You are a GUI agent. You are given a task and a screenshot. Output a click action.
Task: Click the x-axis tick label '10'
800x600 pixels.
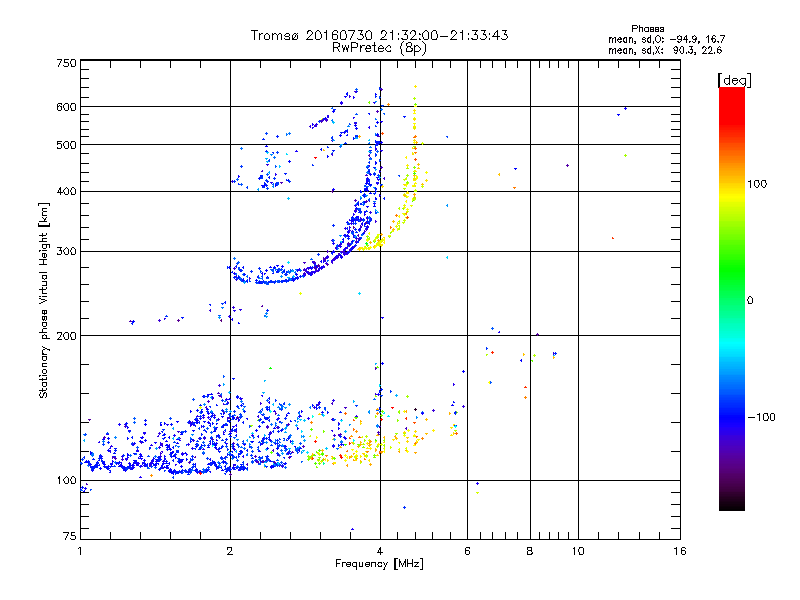(578, 551)
